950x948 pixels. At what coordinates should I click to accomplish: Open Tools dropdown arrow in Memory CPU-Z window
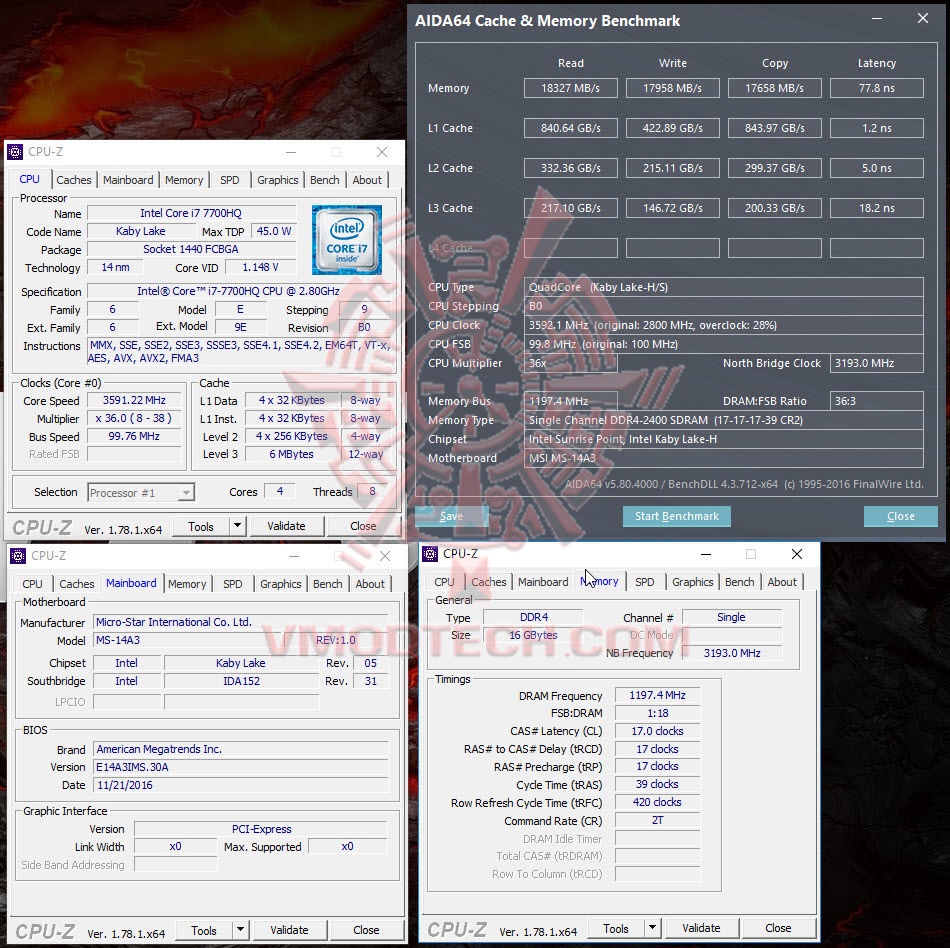click(x=653, y=928)
